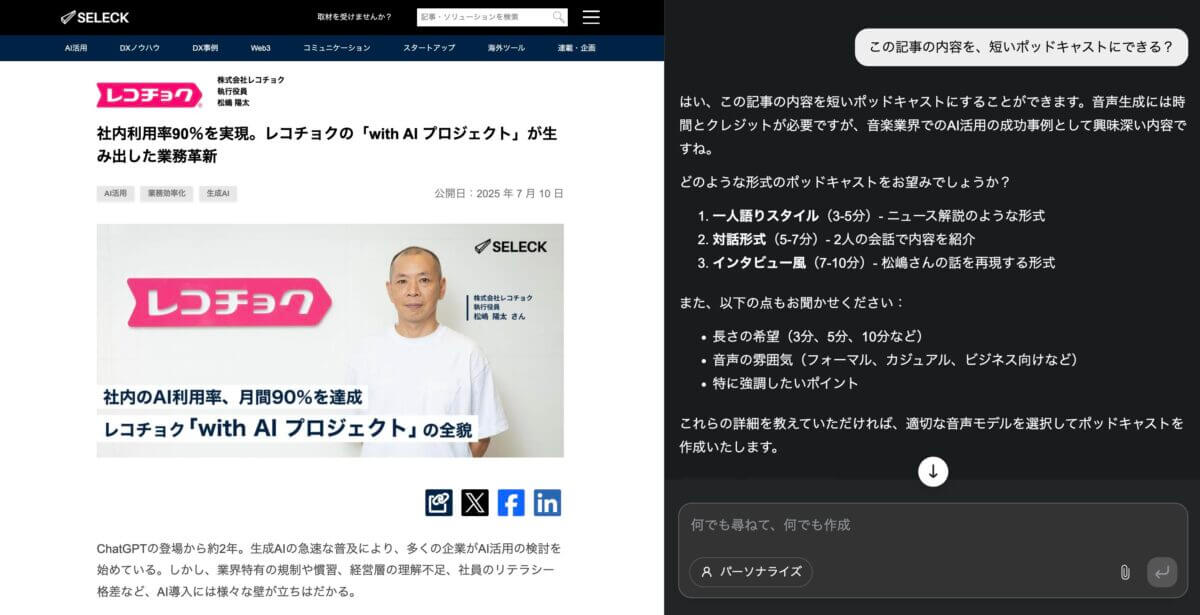Screen dimensions: 1200x615
Task: Open the hamburger menu in SELECK header
Action: (591, 17)
